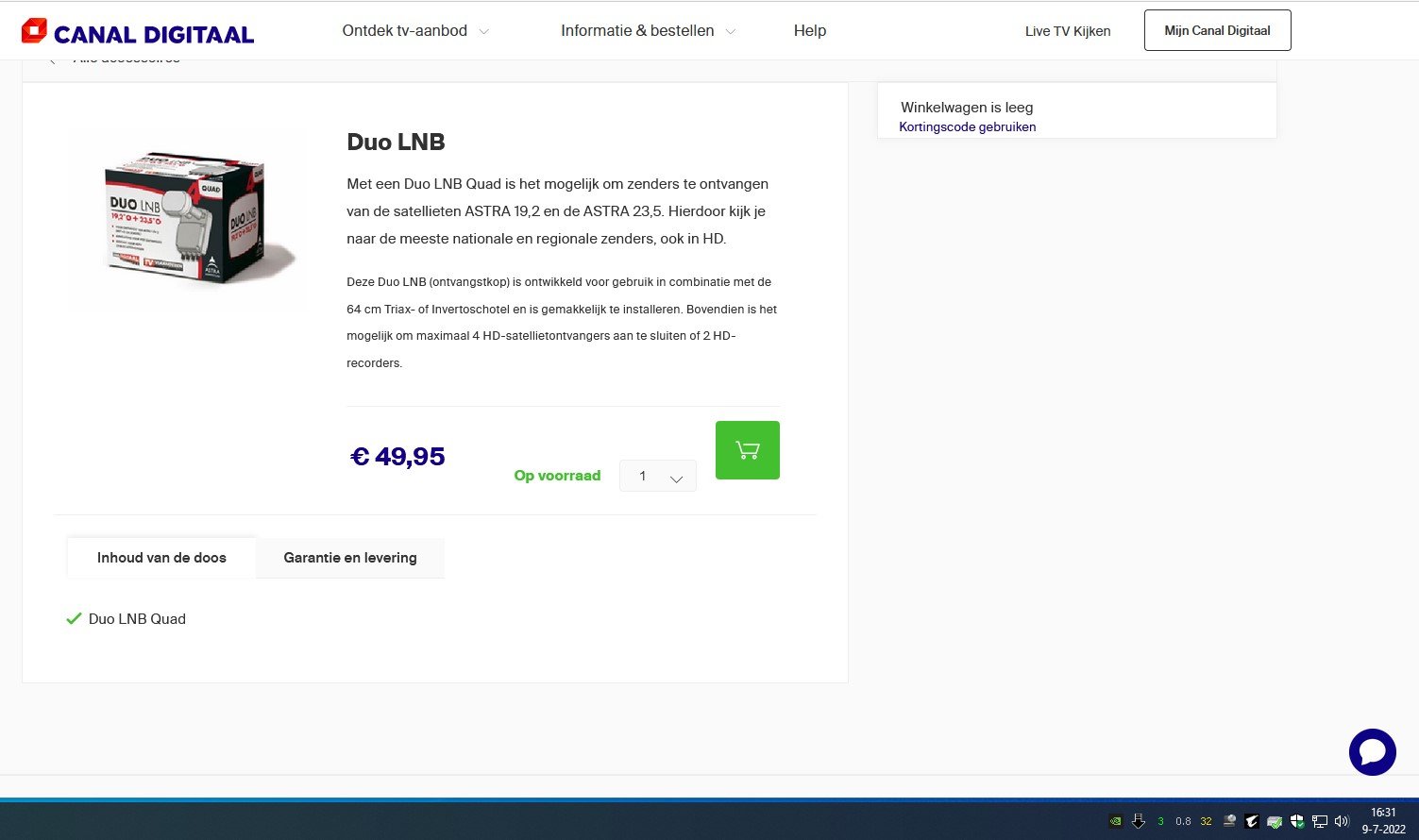Switch to Garantie en levering tab

tap(350, 558)
